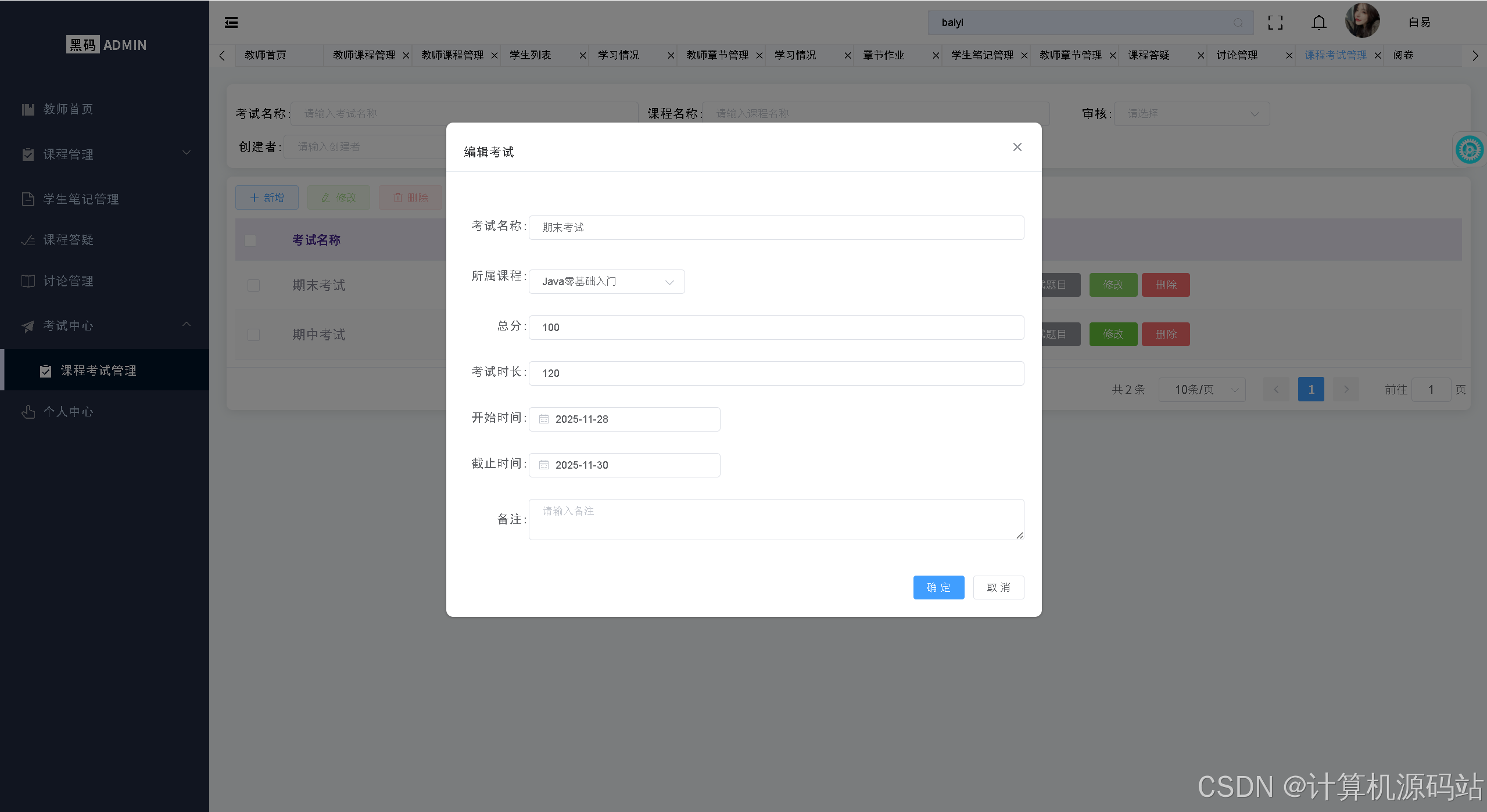
Task: Open the 开始时间 calendar picker icon
Action: click(x=543, y=419)
